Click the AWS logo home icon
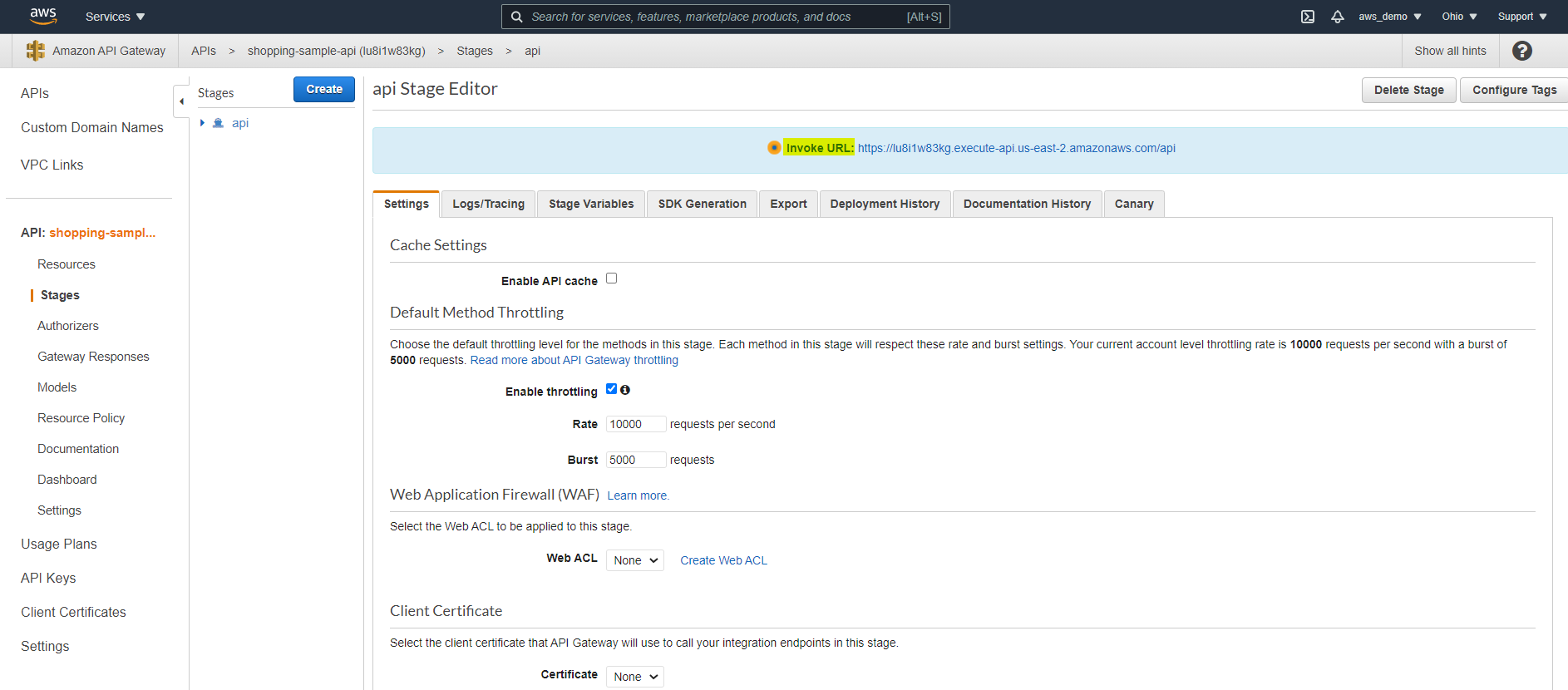 (43, 16)
